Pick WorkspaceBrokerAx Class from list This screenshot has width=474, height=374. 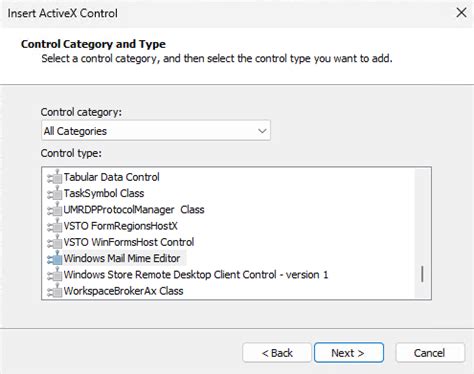pyautogui.click(x=123, y=291)
